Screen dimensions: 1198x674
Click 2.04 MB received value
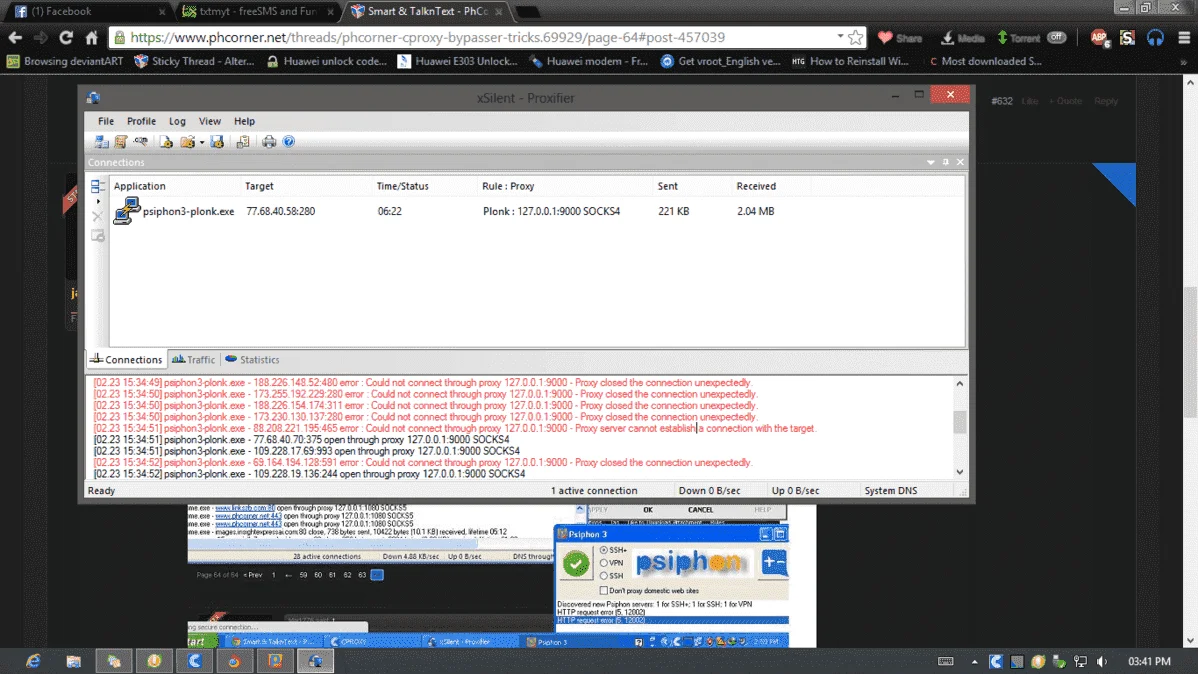tap(756, 212)
